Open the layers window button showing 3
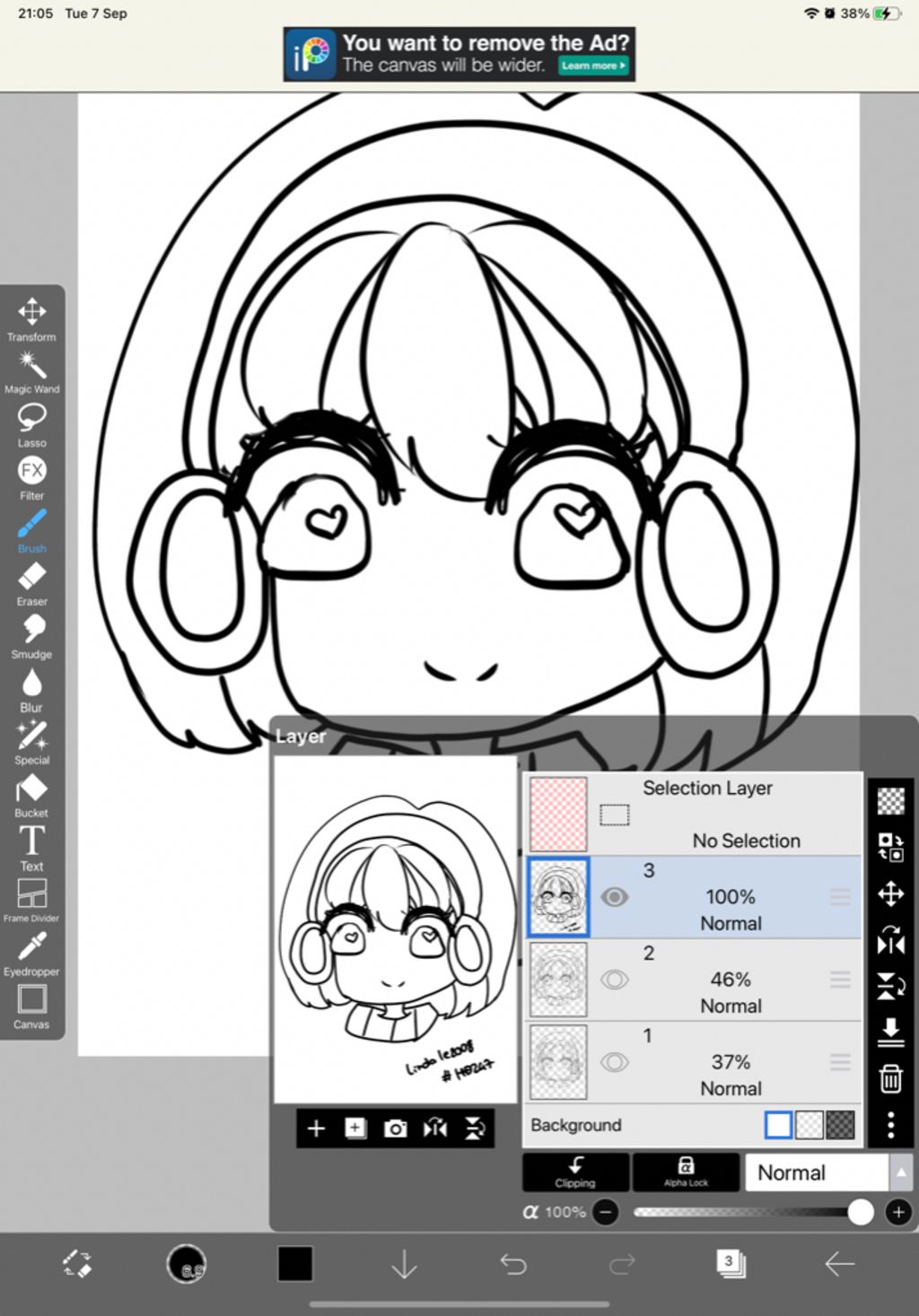 (x=731, y=1264)
